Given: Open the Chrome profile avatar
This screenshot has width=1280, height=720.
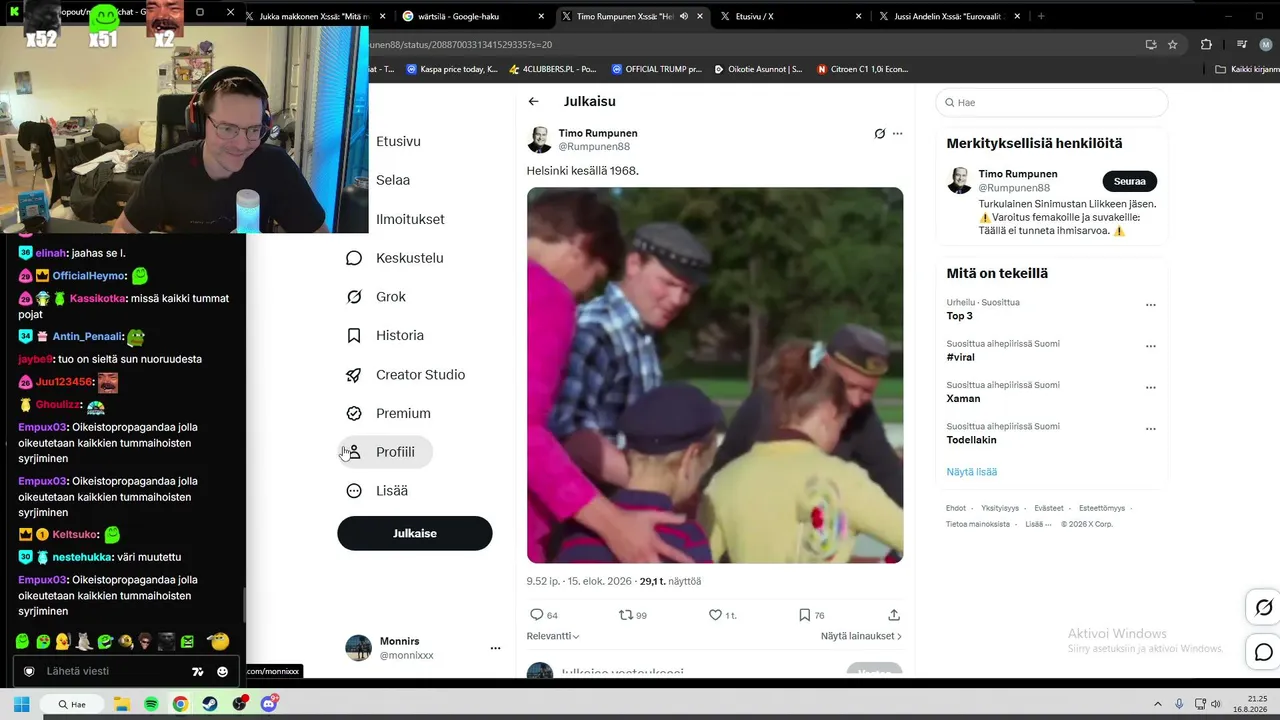Looking at the screenshot, I should (1266, 44).
